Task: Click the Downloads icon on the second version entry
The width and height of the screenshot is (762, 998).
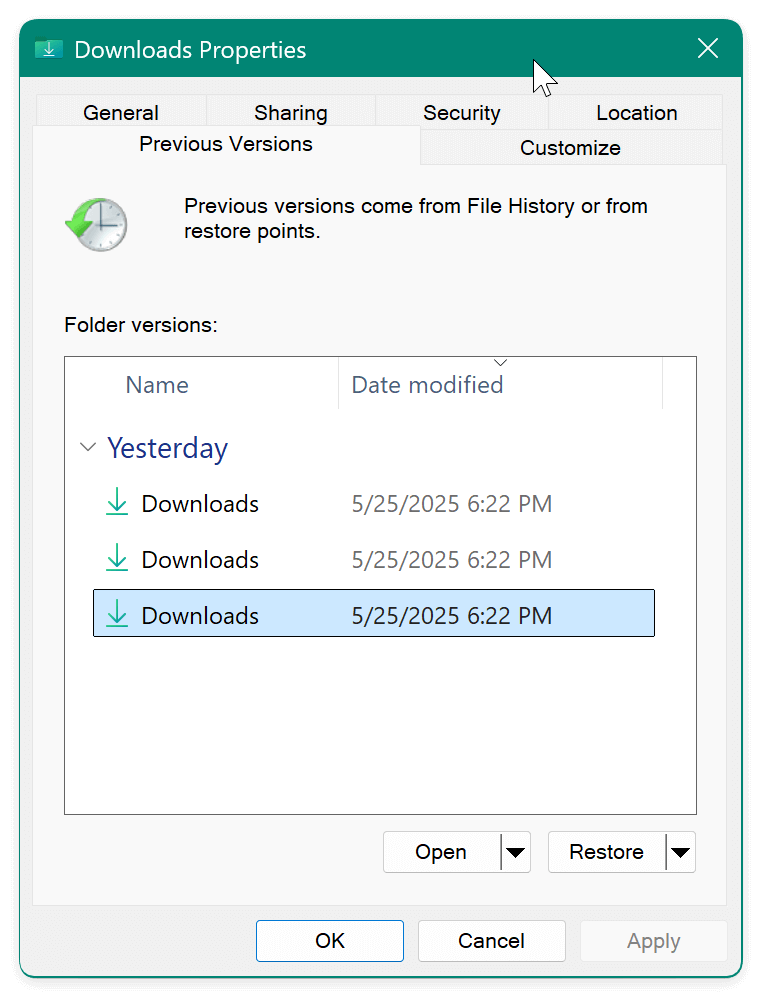Action: (117, 560)
